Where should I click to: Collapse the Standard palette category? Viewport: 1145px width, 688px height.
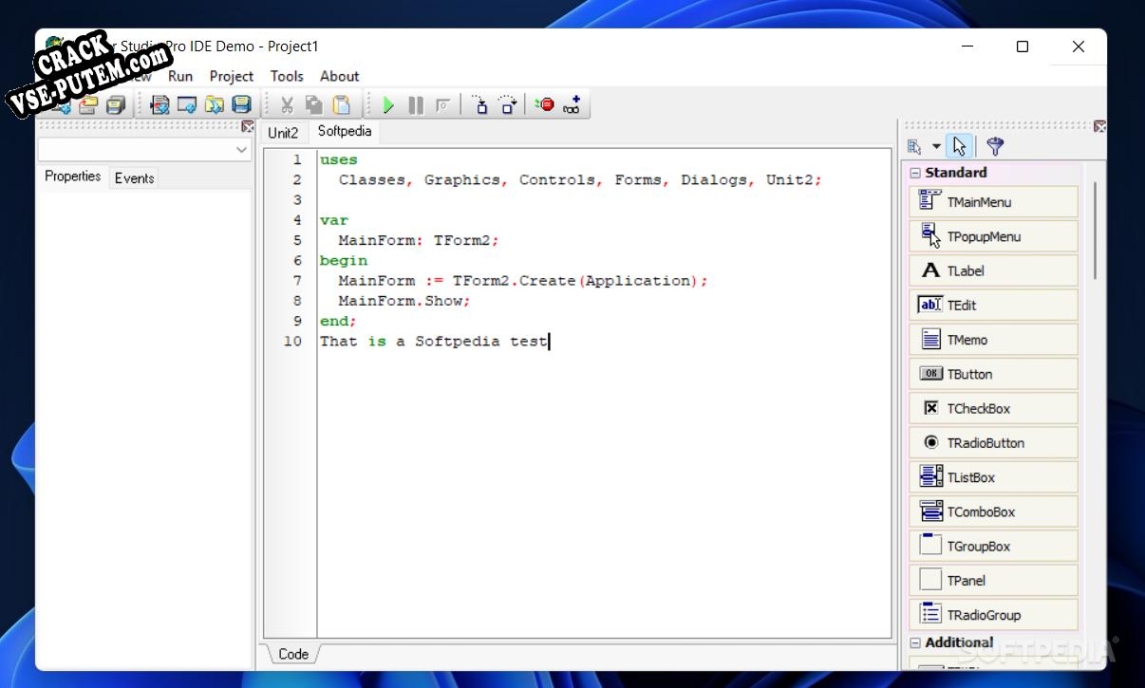click(x=915, y=173)
